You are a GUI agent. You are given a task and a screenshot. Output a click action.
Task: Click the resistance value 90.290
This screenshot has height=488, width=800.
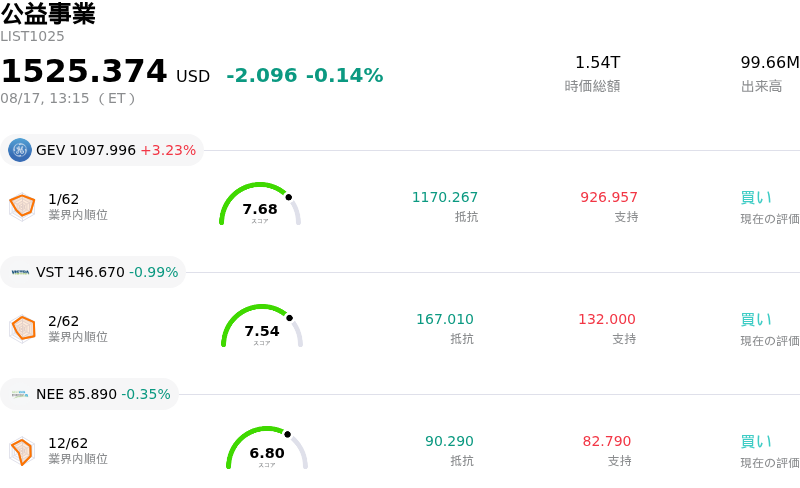[449, 441]
